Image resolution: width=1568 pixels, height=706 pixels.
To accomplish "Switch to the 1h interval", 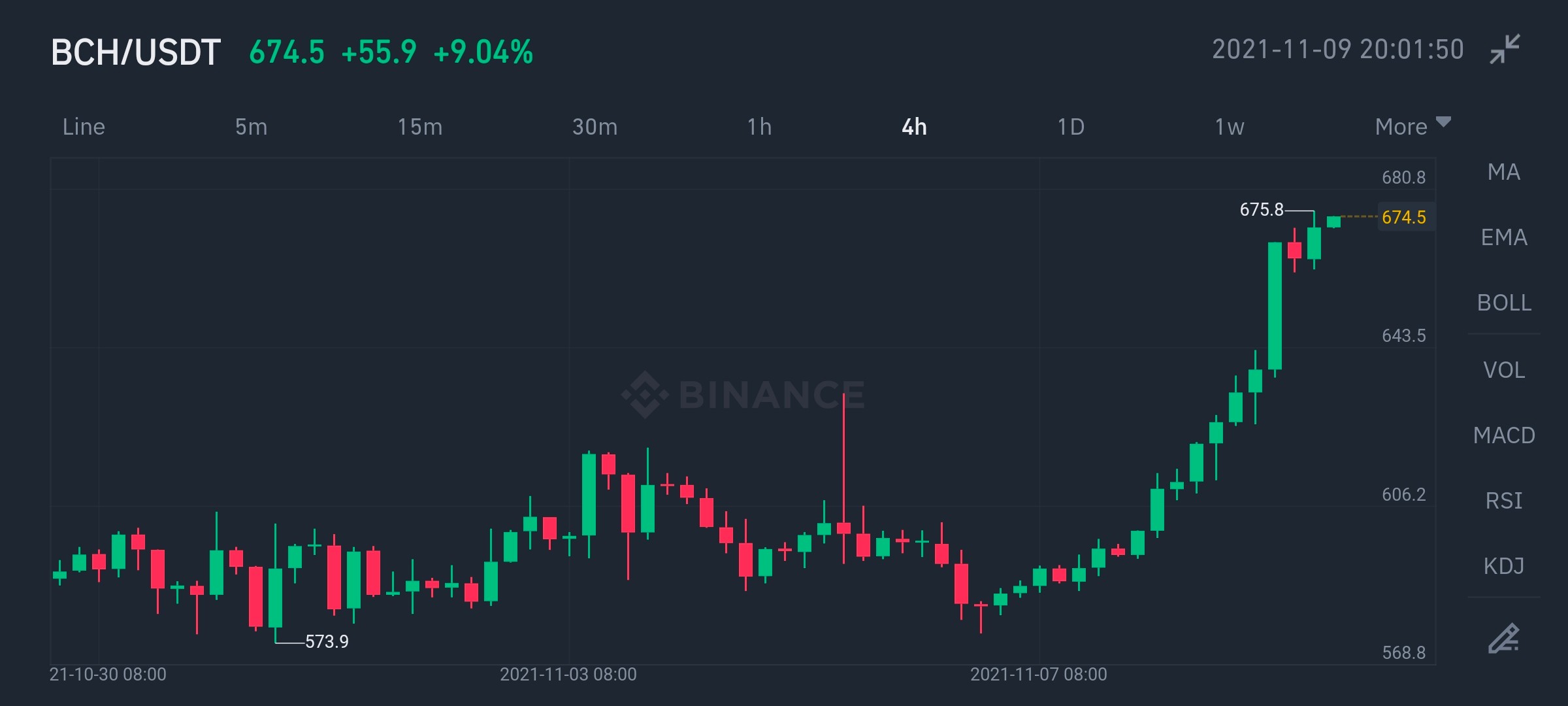I will pos(760,126).
